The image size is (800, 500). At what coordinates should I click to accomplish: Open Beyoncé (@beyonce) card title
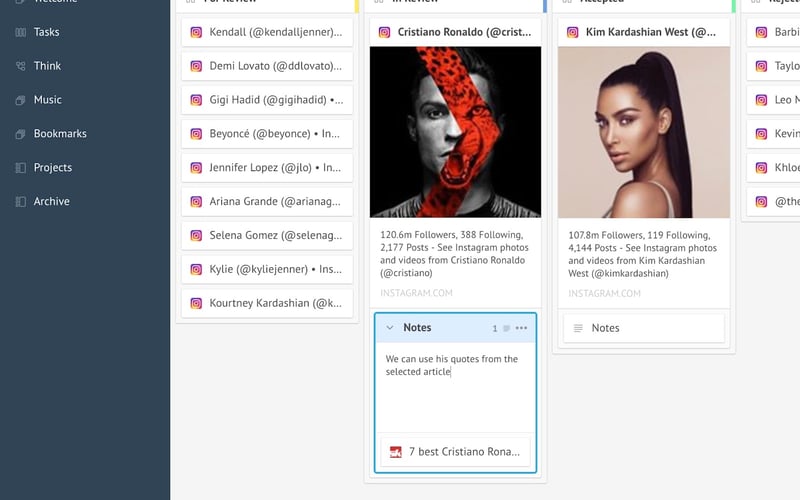(x=274, y=134)
